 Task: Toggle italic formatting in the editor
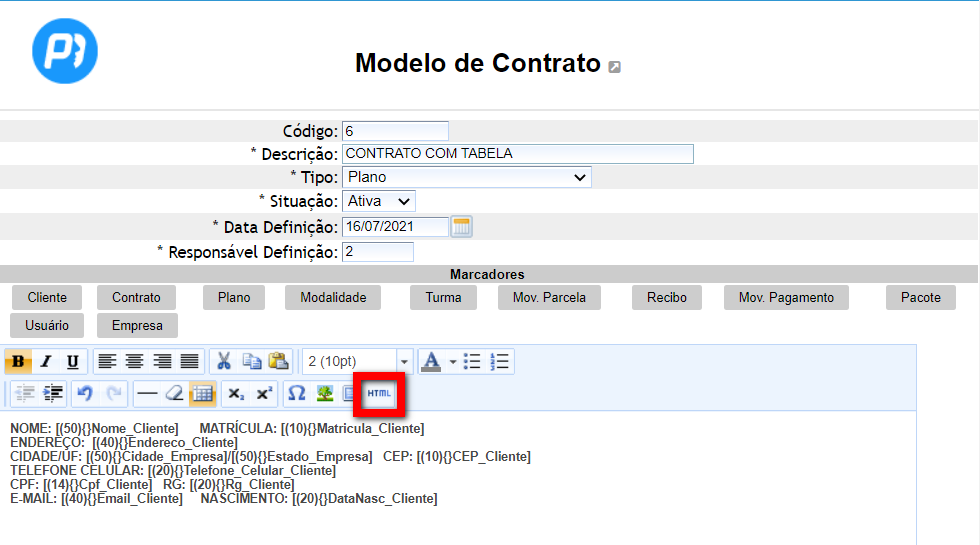45,362
